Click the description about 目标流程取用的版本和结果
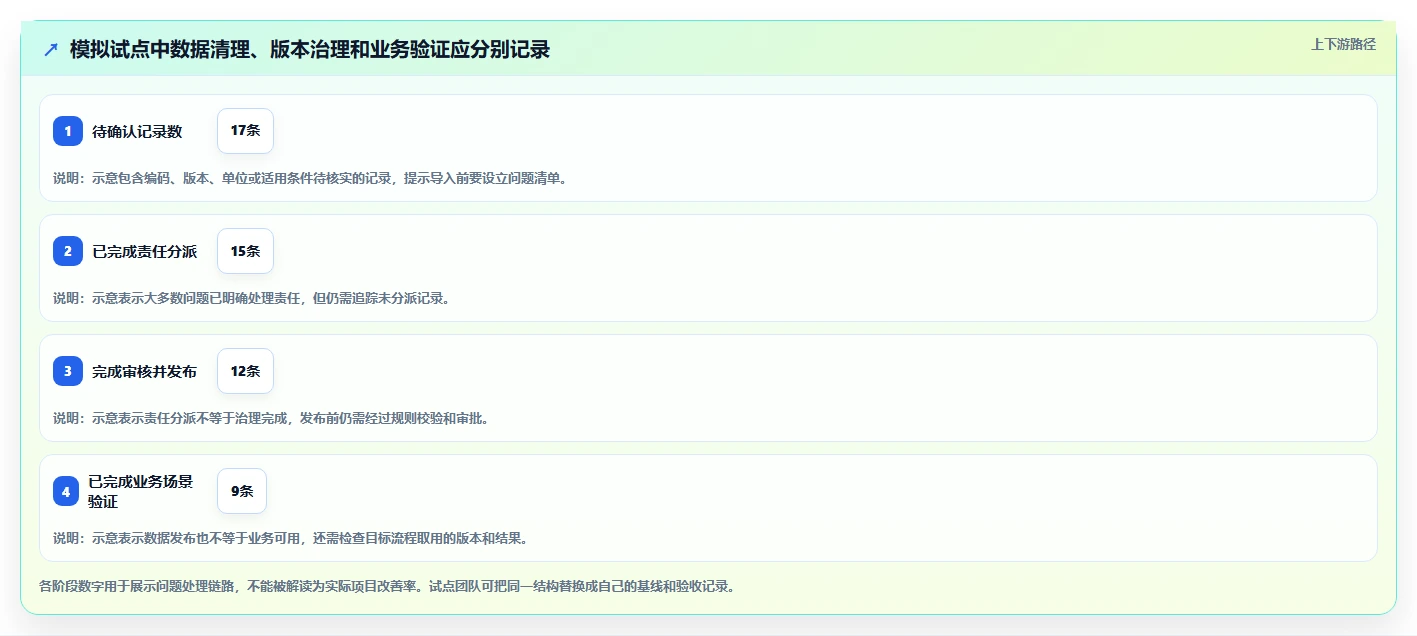1417x636 pixels. click(x=290, y=538)
